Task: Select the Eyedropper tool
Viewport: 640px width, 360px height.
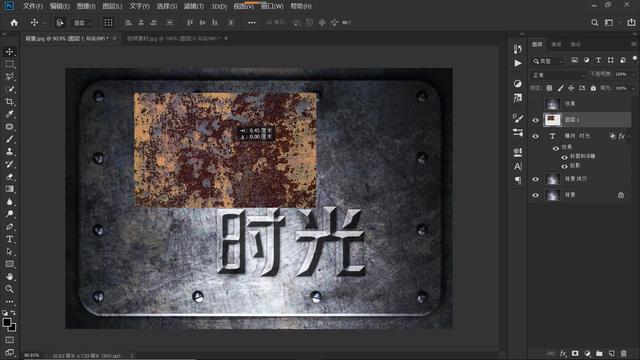Action: (9, 114)
